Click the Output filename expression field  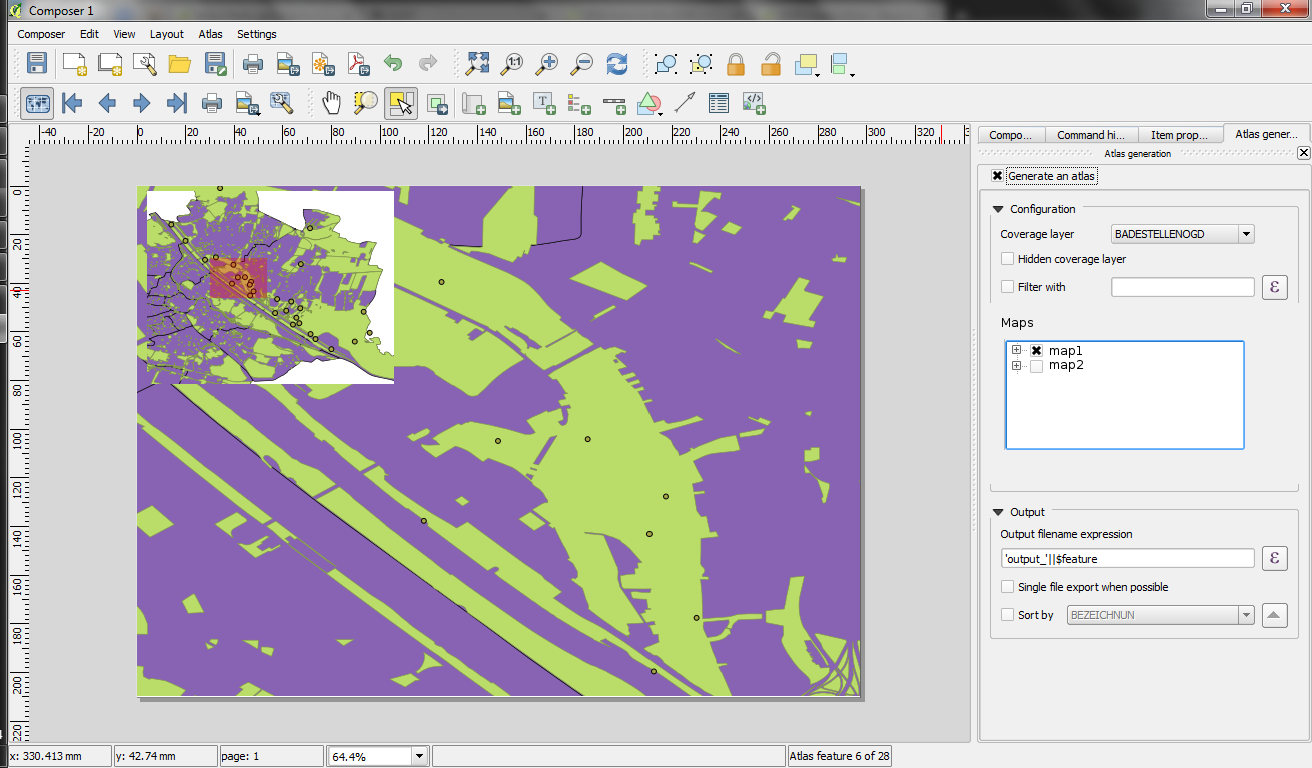pyautogui.click(x=1127, y=559)
